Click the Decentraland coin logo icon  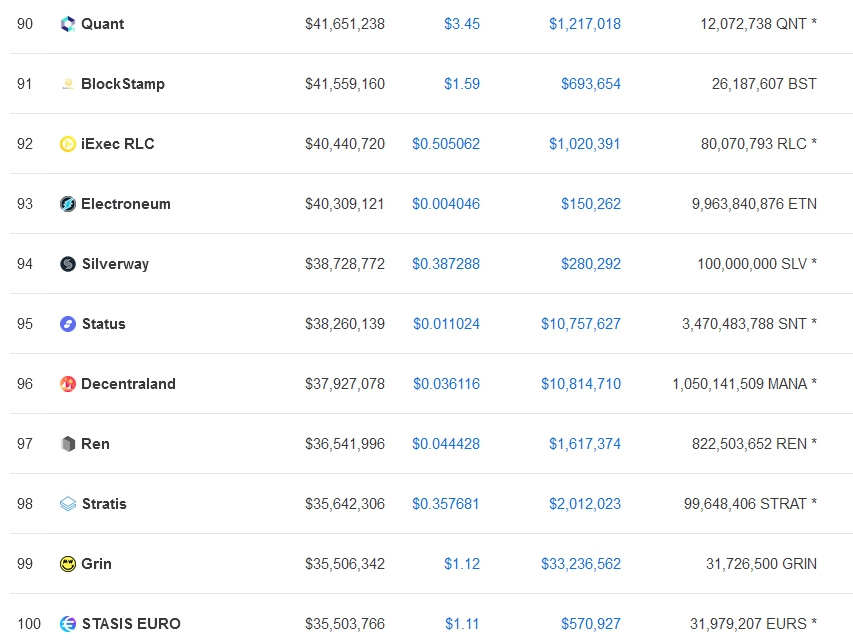coord(67,384)
